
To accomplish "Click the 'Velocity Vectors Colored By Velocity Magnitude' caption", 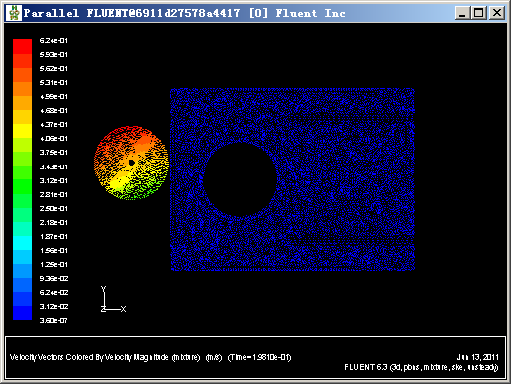I will 89,357.
